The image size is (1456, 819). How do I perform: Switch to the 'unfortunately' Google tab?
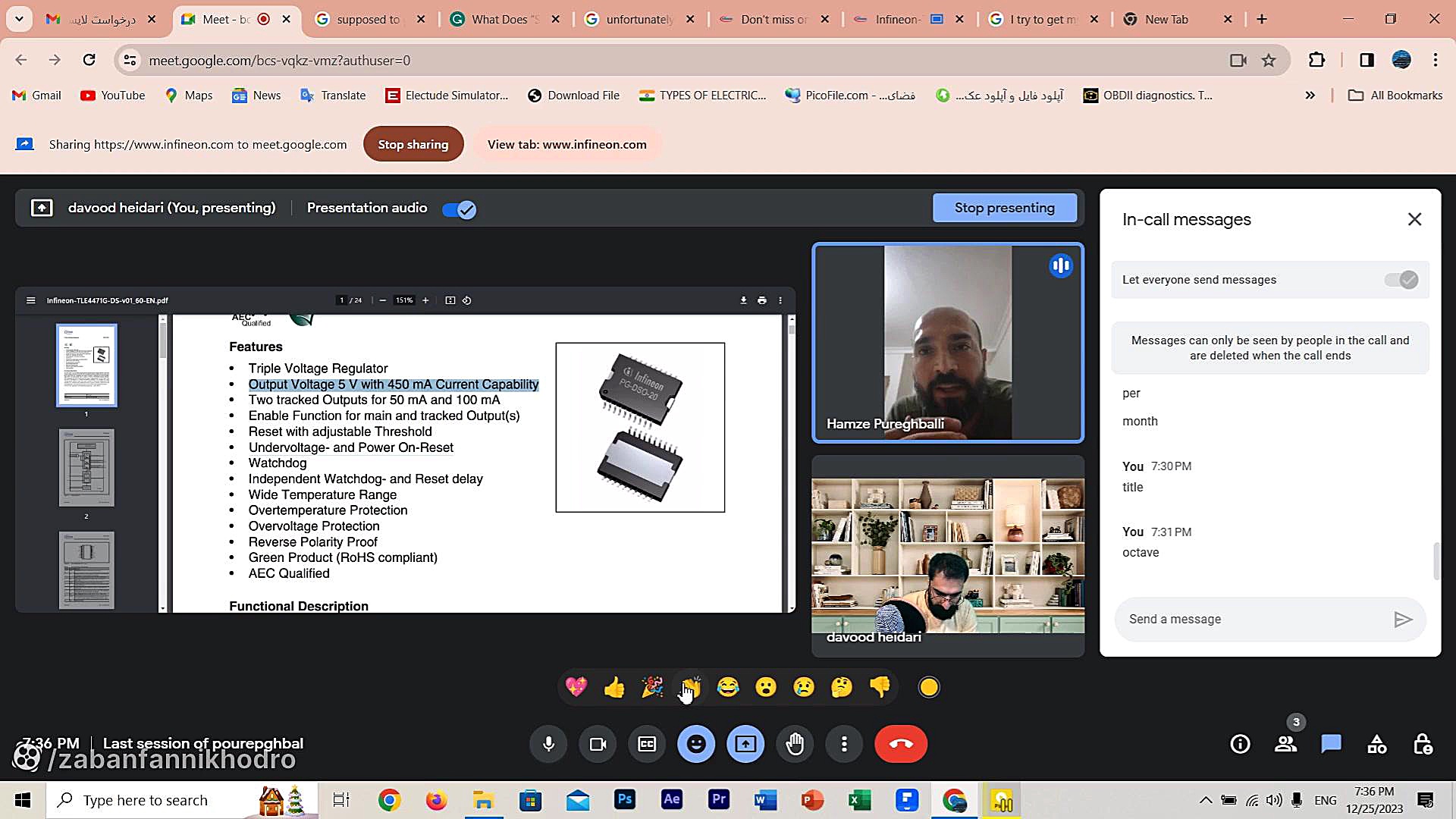click(639, 19)
